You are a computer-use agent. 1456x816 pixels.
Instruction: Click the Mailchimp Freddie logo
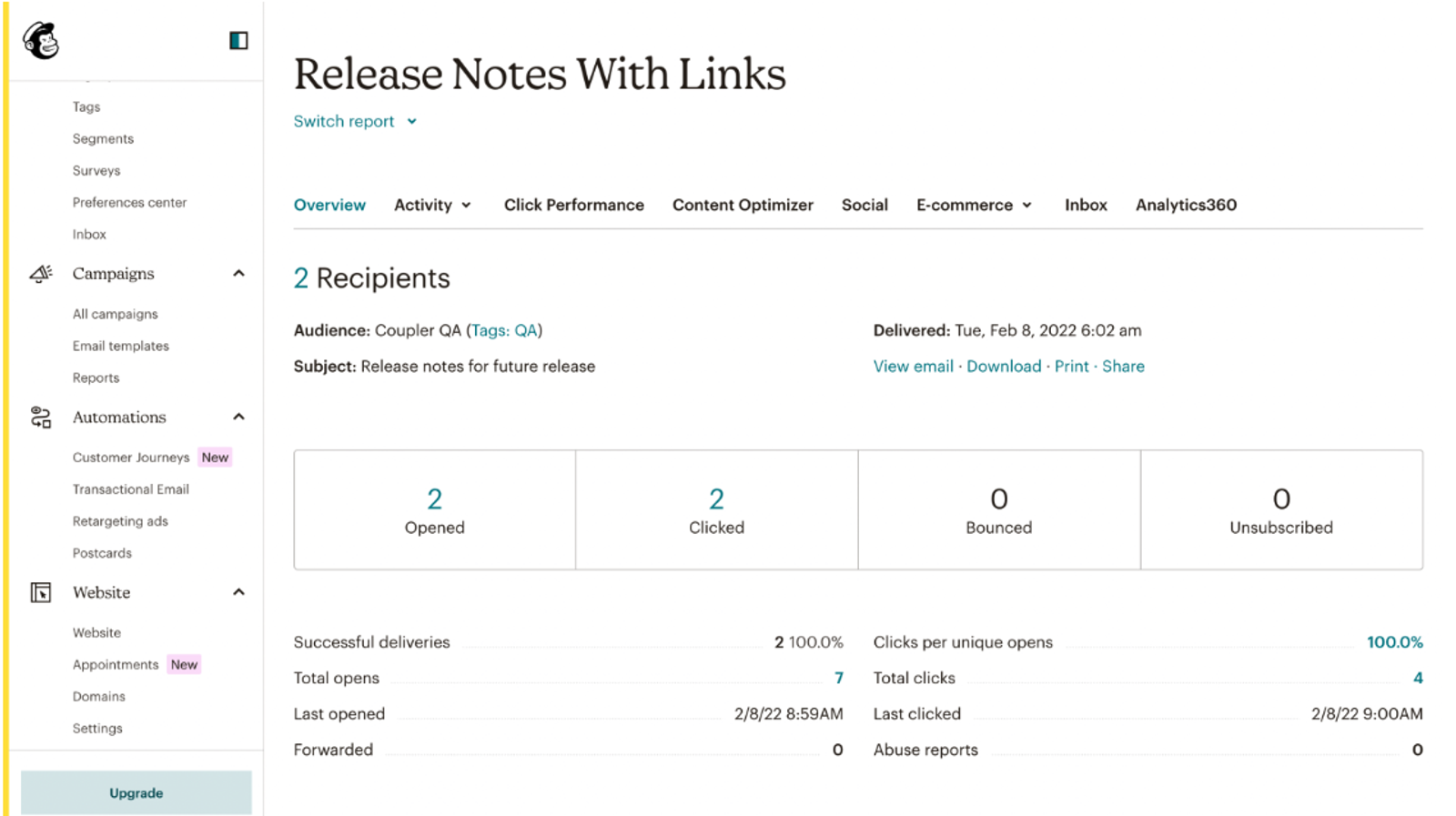[x=41, y=41]
